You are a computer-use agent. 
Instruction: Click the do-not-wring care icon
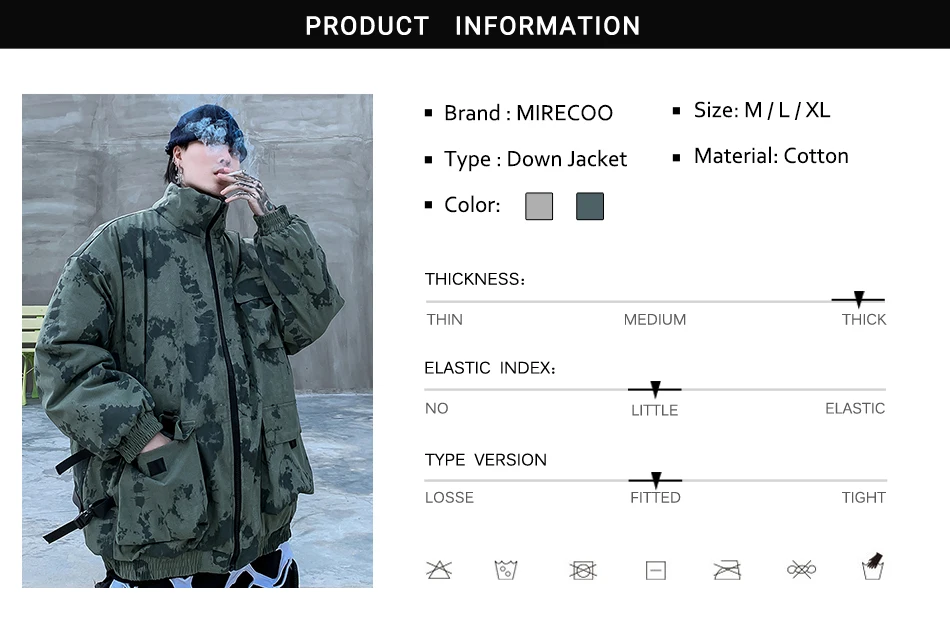[801, 569]
